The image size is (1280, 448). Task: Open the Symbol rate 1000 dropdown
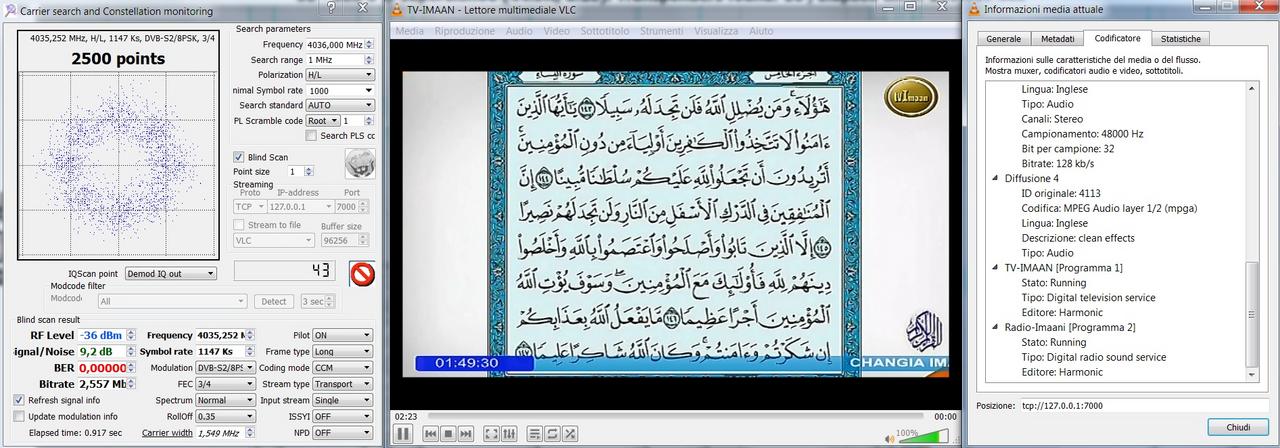340,90
